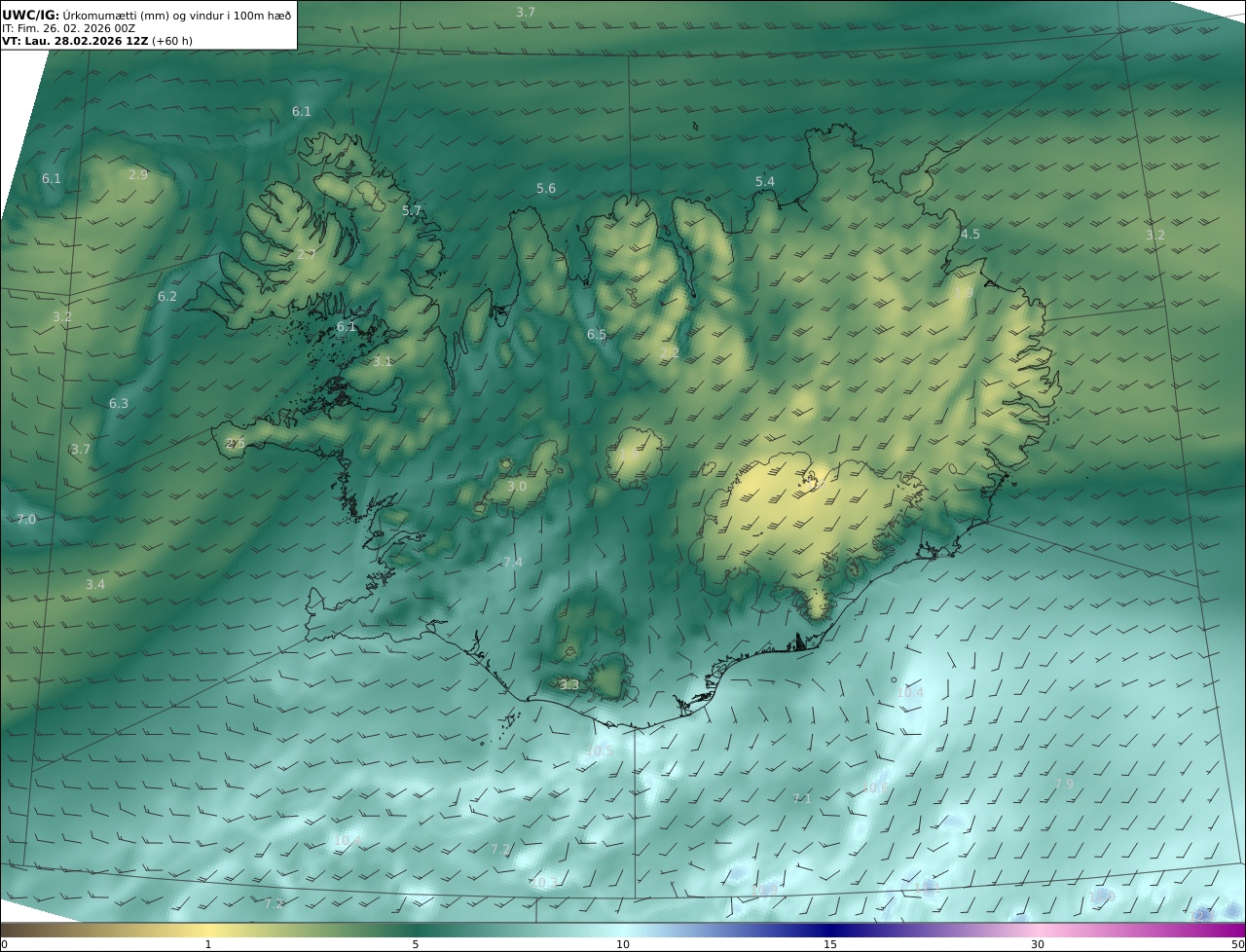Click the 3.3 precipitation value

(569, 685)
